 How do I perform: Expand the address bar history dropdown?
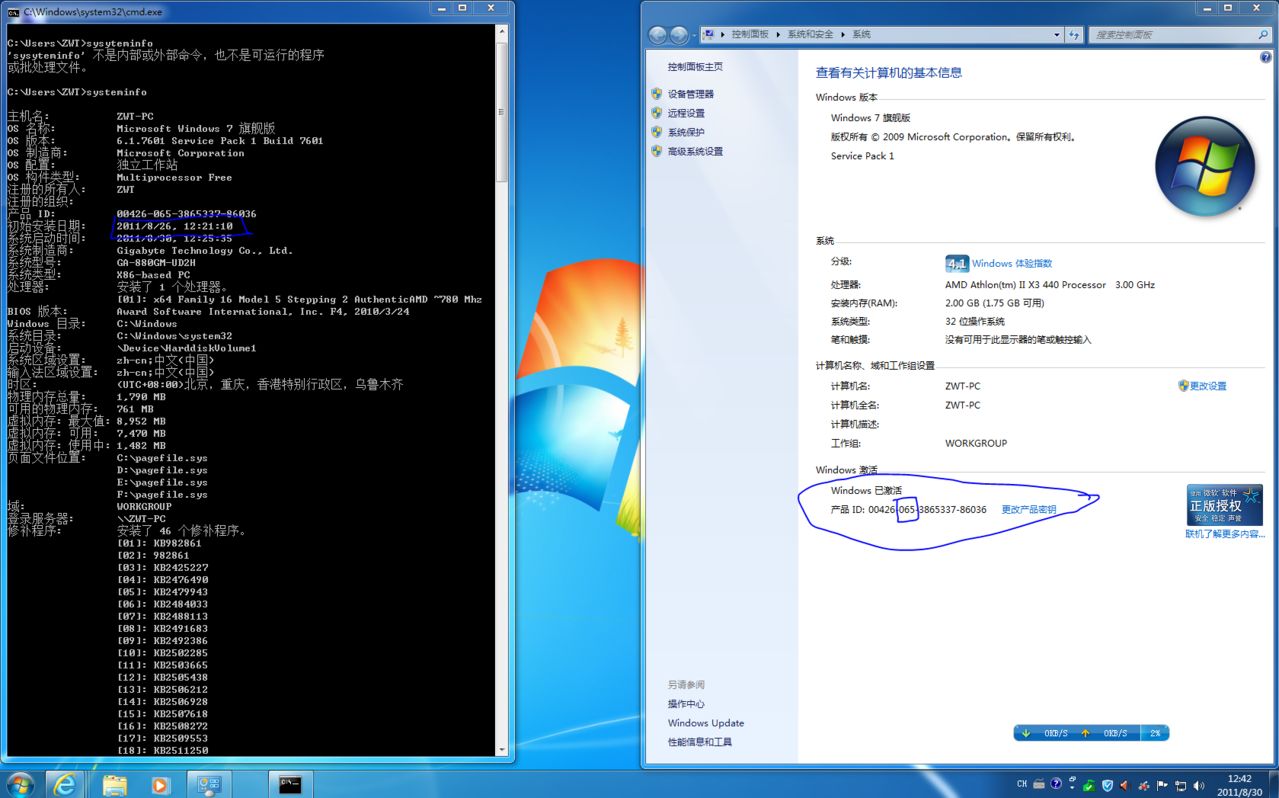pyautogui.click(x=1056, y=35)
